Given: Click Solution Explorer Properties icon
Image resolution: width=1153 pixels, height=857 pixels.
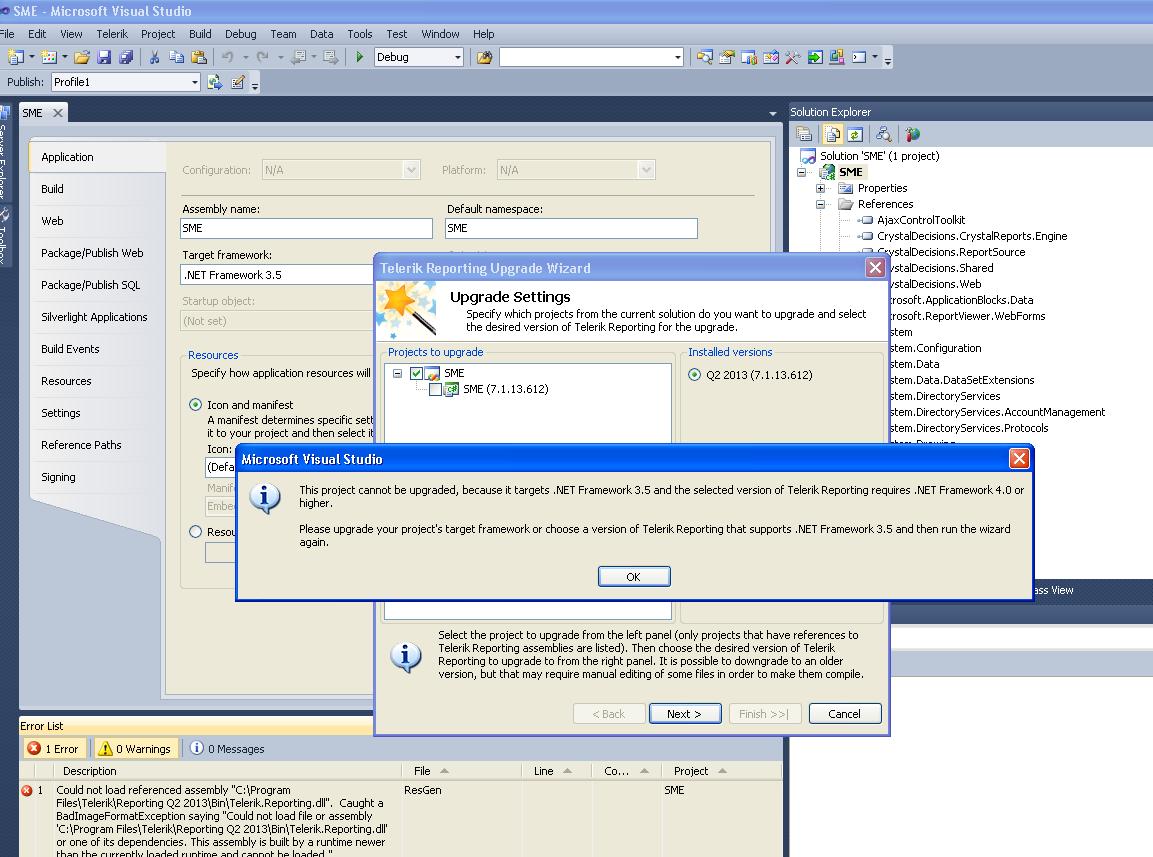Looking at the screenshot, I should pos(804,134).
